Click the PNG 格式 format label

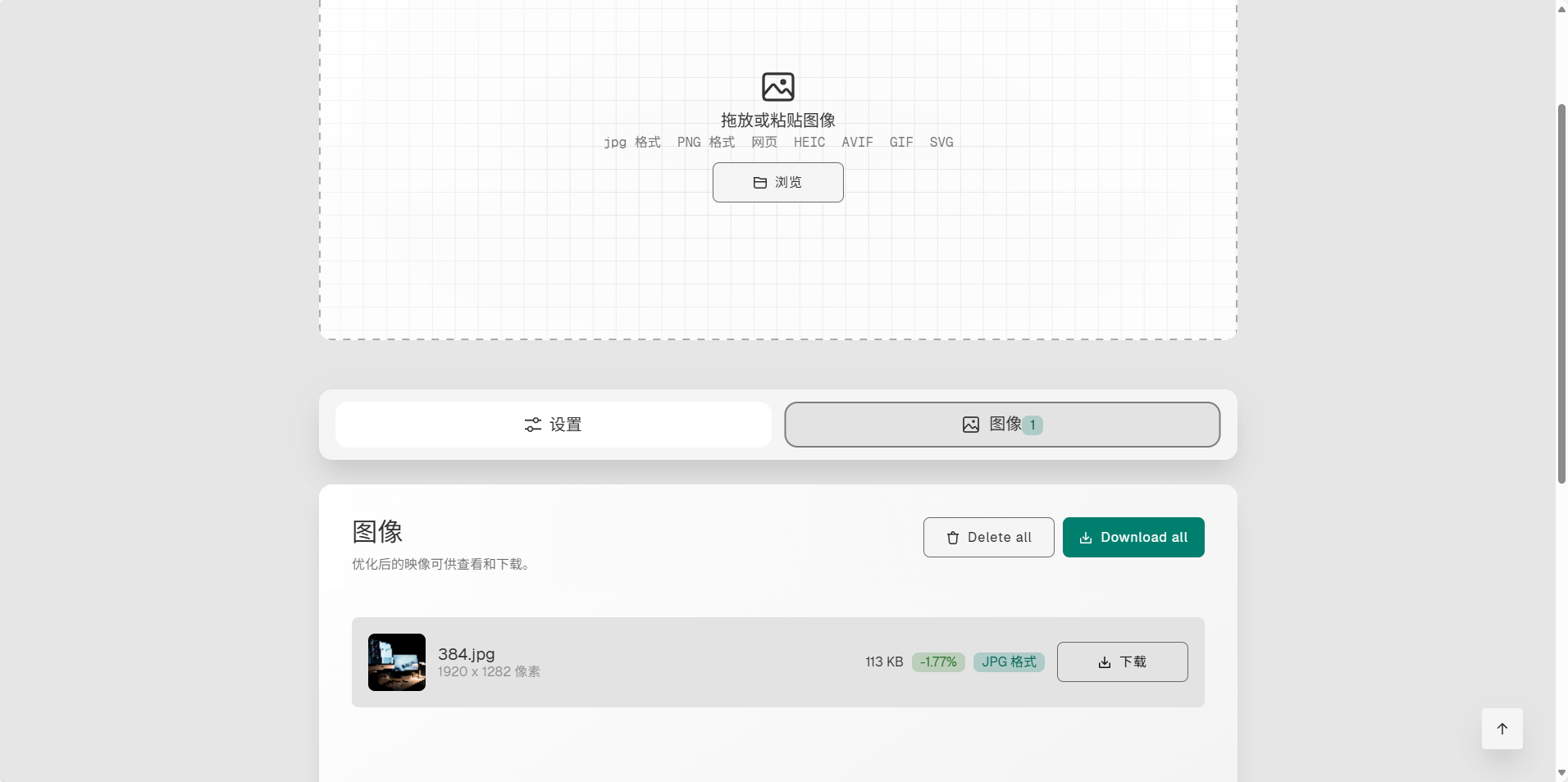point(706,143)
